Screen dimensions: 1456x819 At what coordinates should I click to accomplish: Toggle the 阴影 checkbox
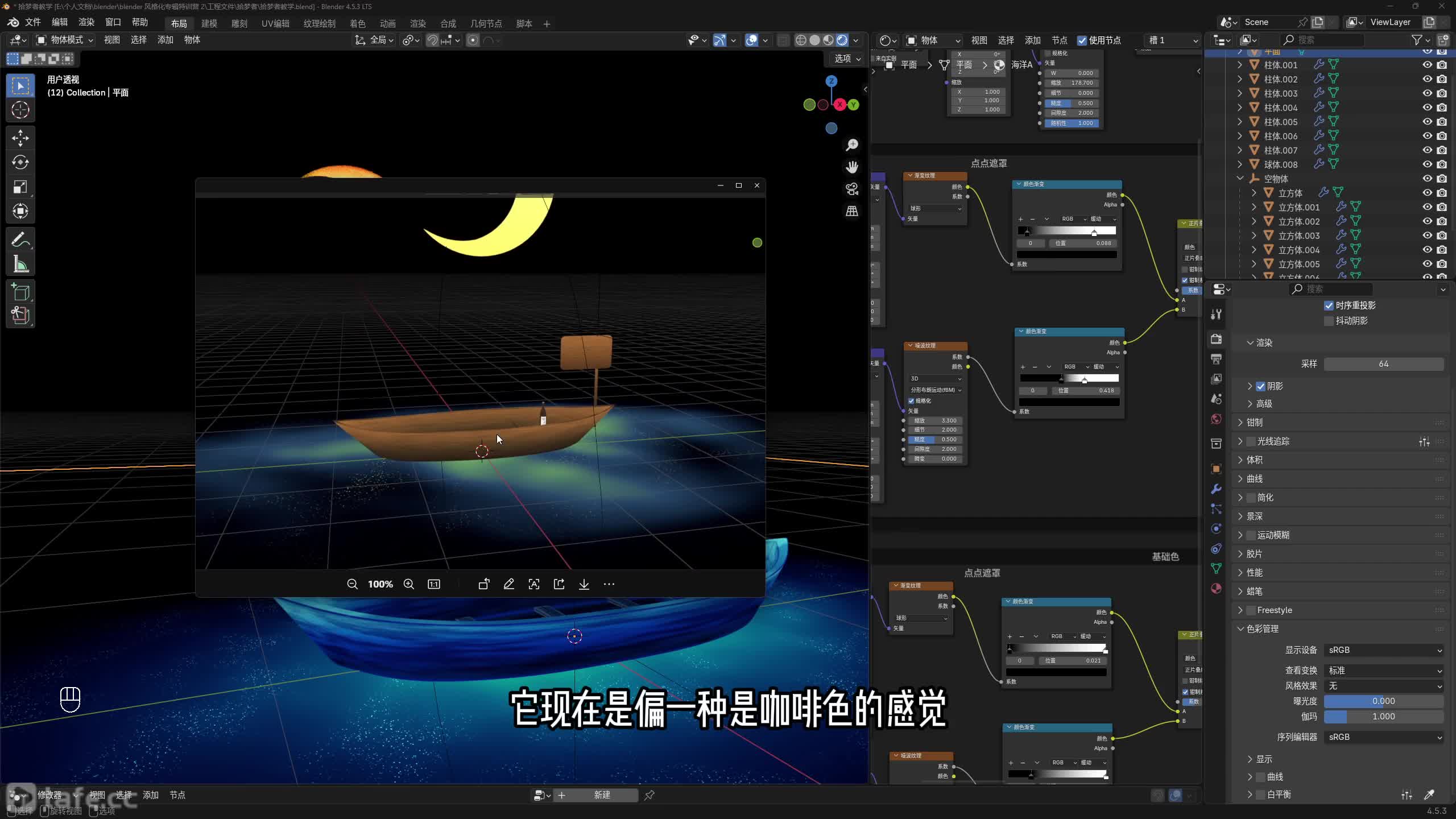[x=1260, y=387]
